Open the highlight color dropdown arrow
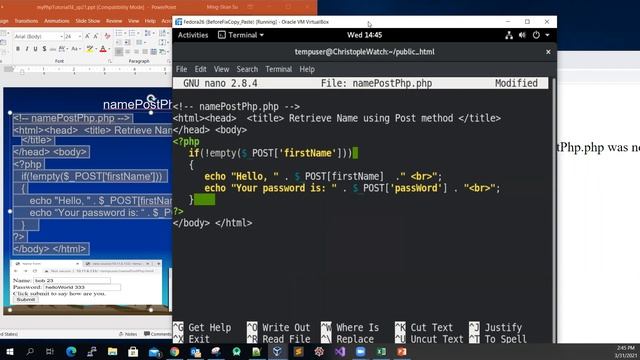 coord(95,49)
